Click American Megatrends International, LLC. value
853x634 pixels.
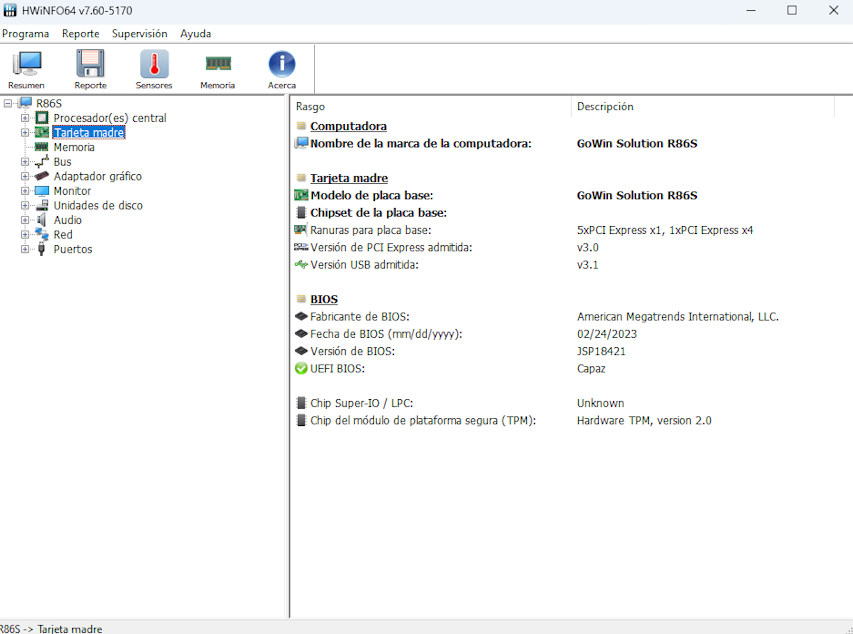coord(678,316)
